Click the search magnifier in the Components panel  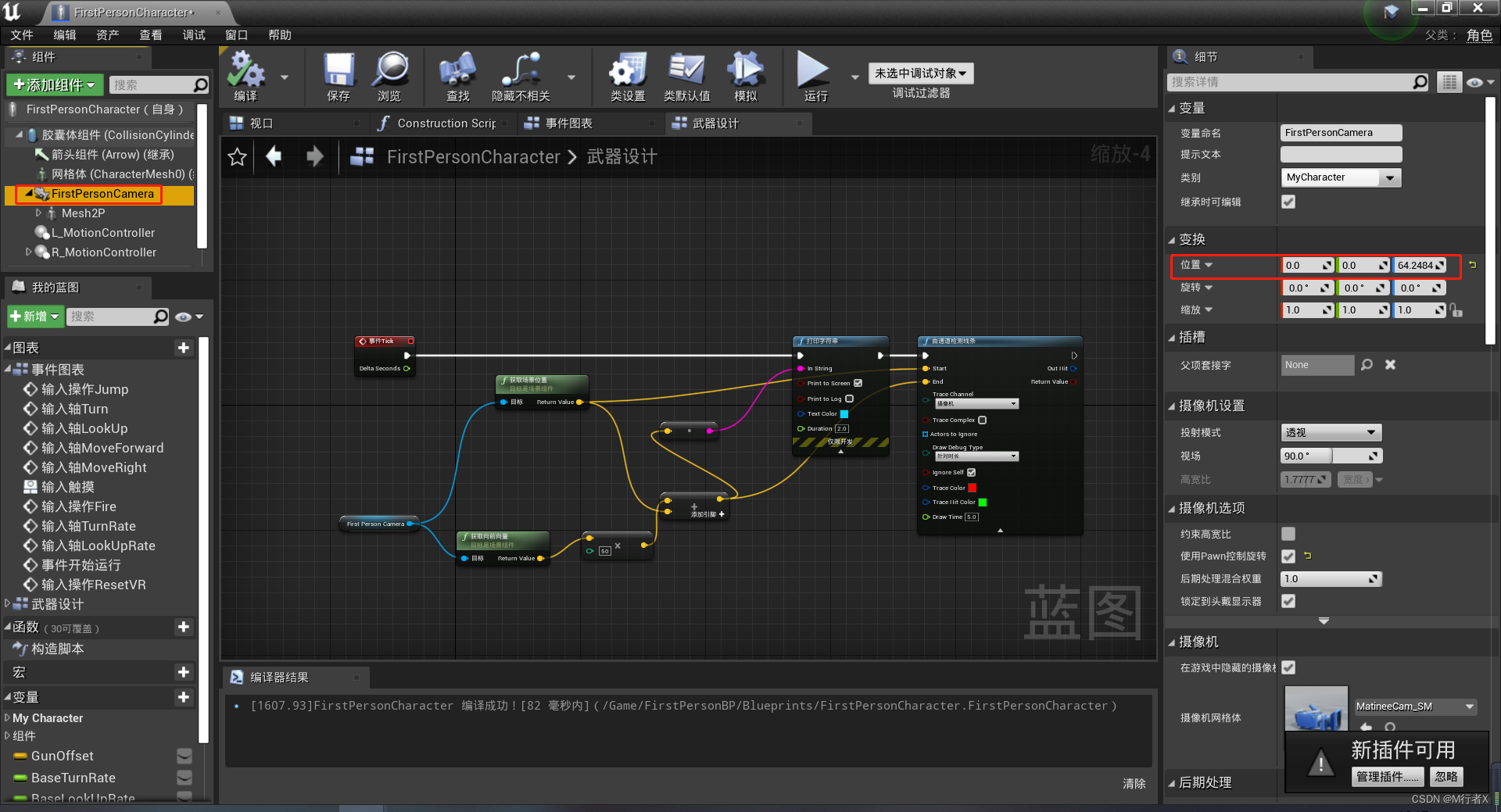pyautogui.click(x=201, y=84)
